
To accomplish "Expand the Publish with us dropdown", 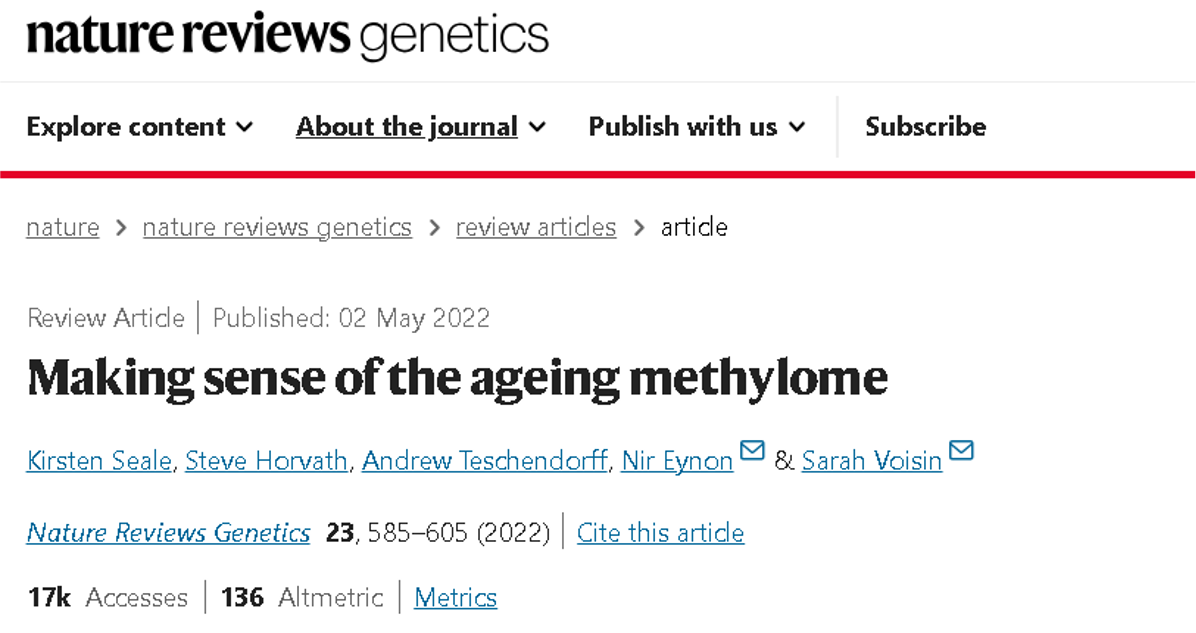I will coord(696,127).
